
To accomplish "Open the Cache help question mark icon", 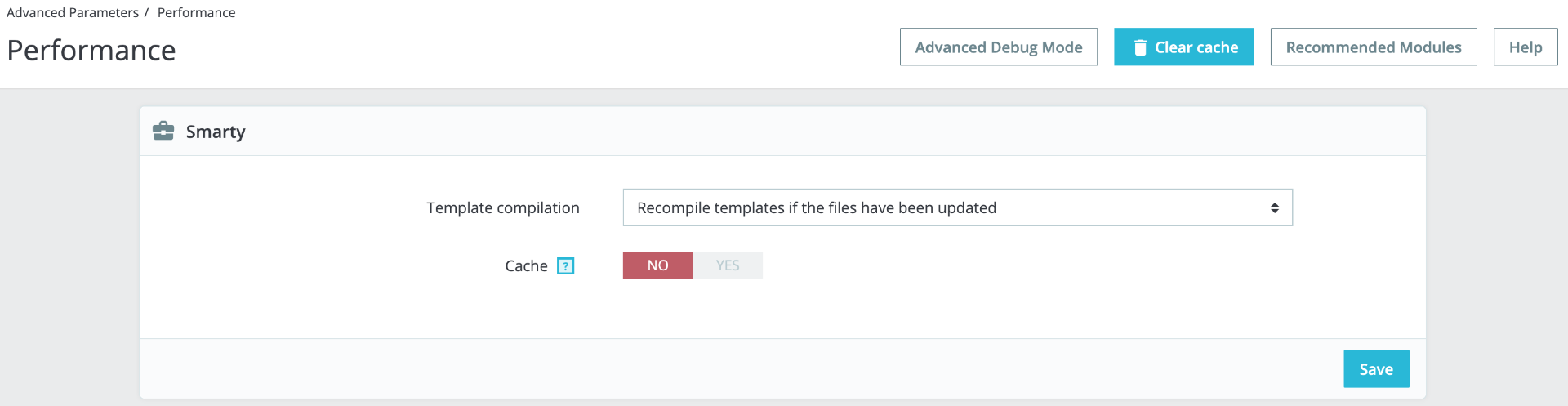I will pyautogui.click(x=566, y=265).
